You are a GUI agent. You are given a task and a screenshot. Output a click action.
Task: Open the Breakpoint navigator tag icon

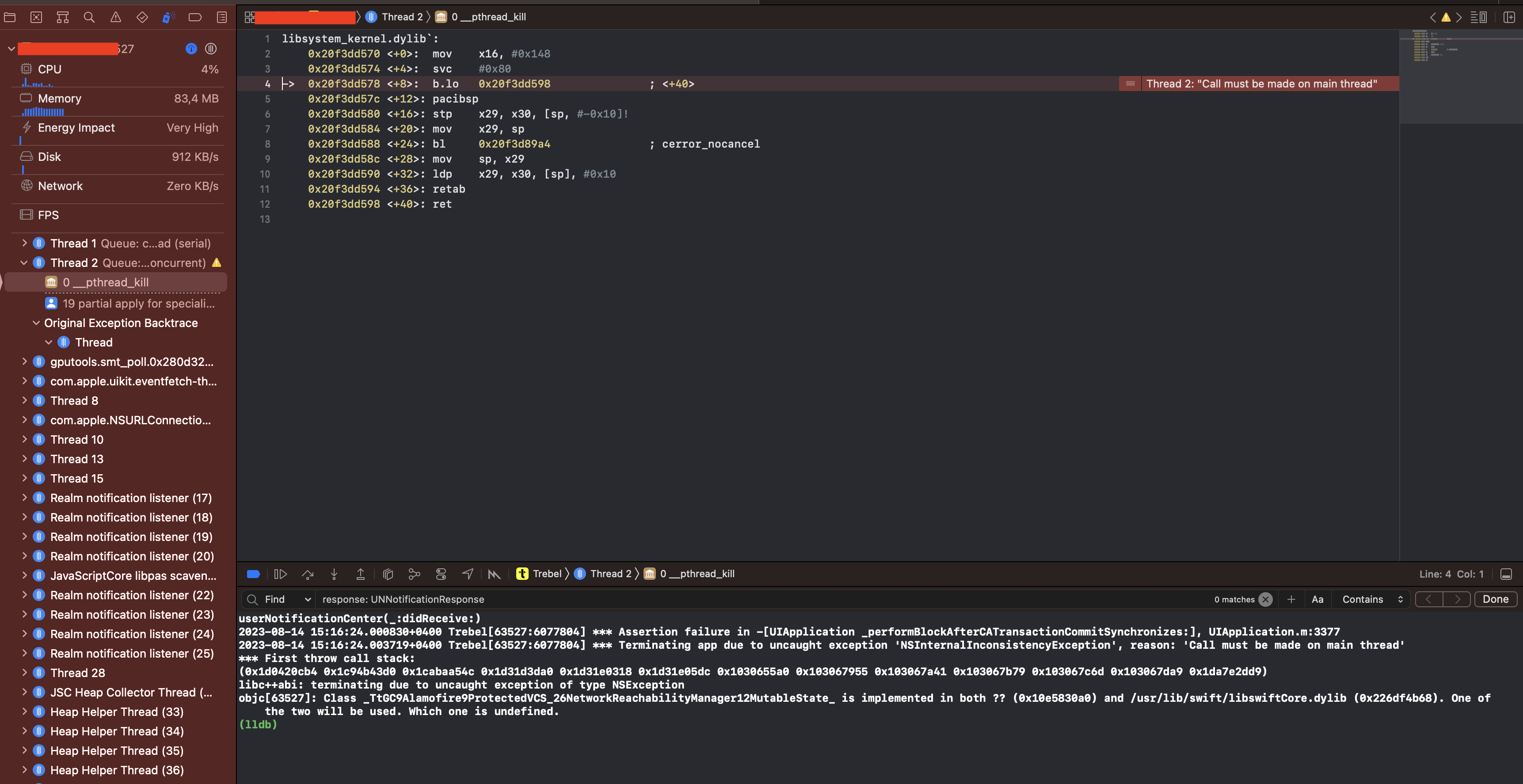pyautogui.click(x=194, y=17)
